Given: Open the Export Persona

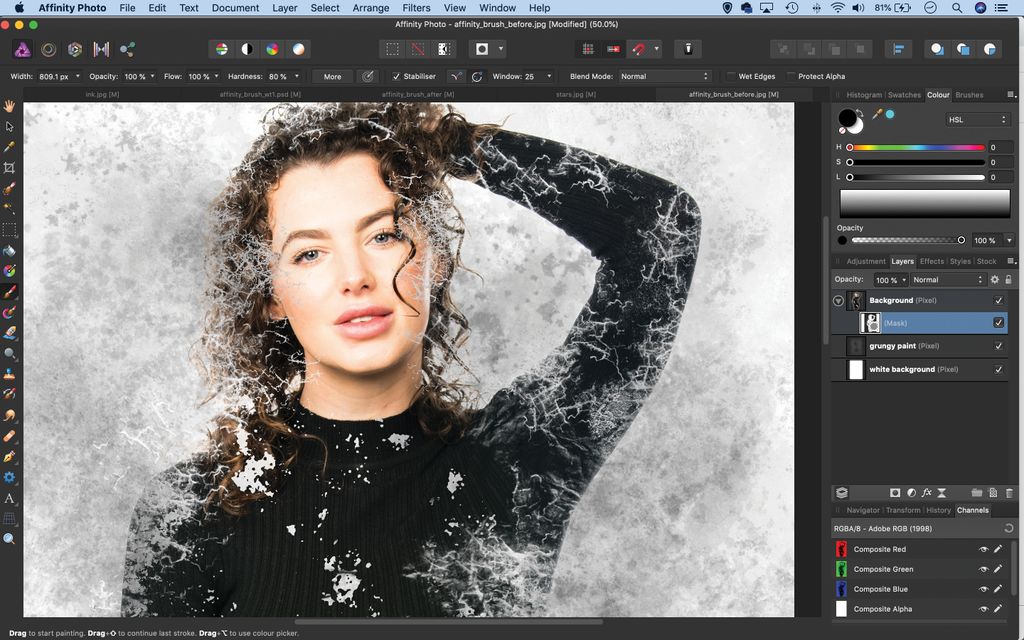Looking at the screenshot, I should tap(127, 48).
